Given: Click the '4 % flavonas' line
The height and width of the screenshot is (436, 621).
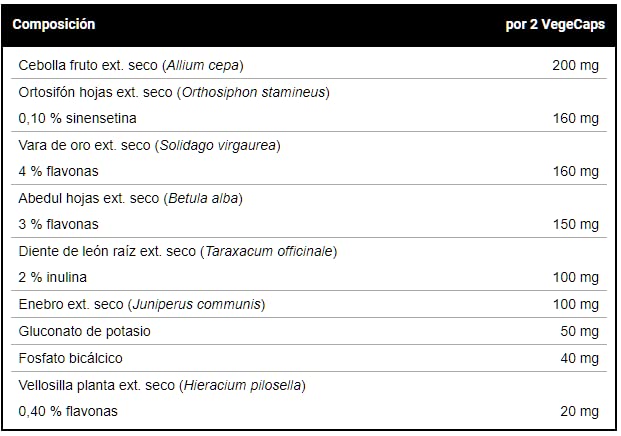Looking at the screenshot, I should point(59,171).
